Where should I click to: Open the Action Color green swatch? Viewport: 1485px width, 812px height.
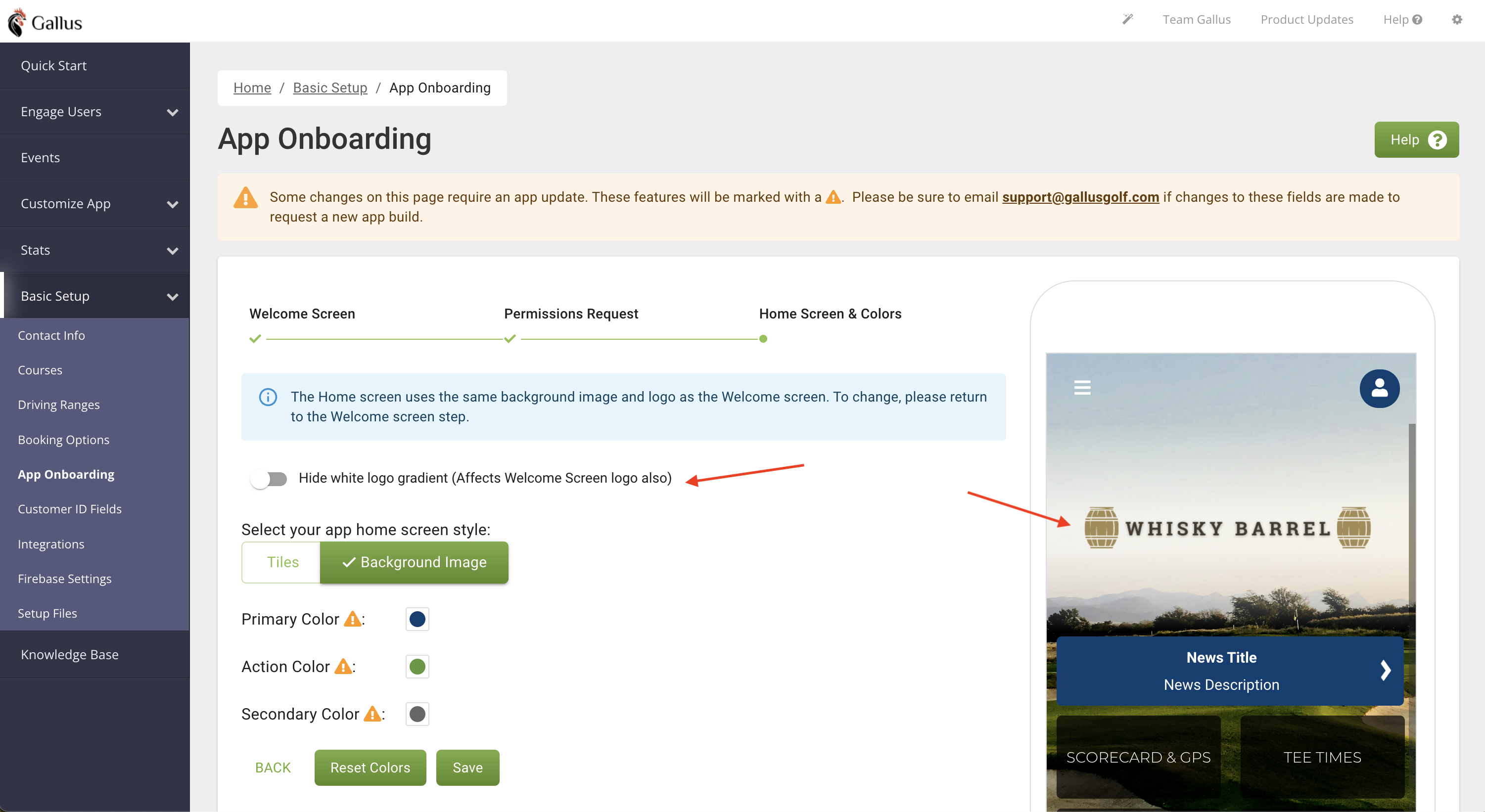click(x=417, y=667)
